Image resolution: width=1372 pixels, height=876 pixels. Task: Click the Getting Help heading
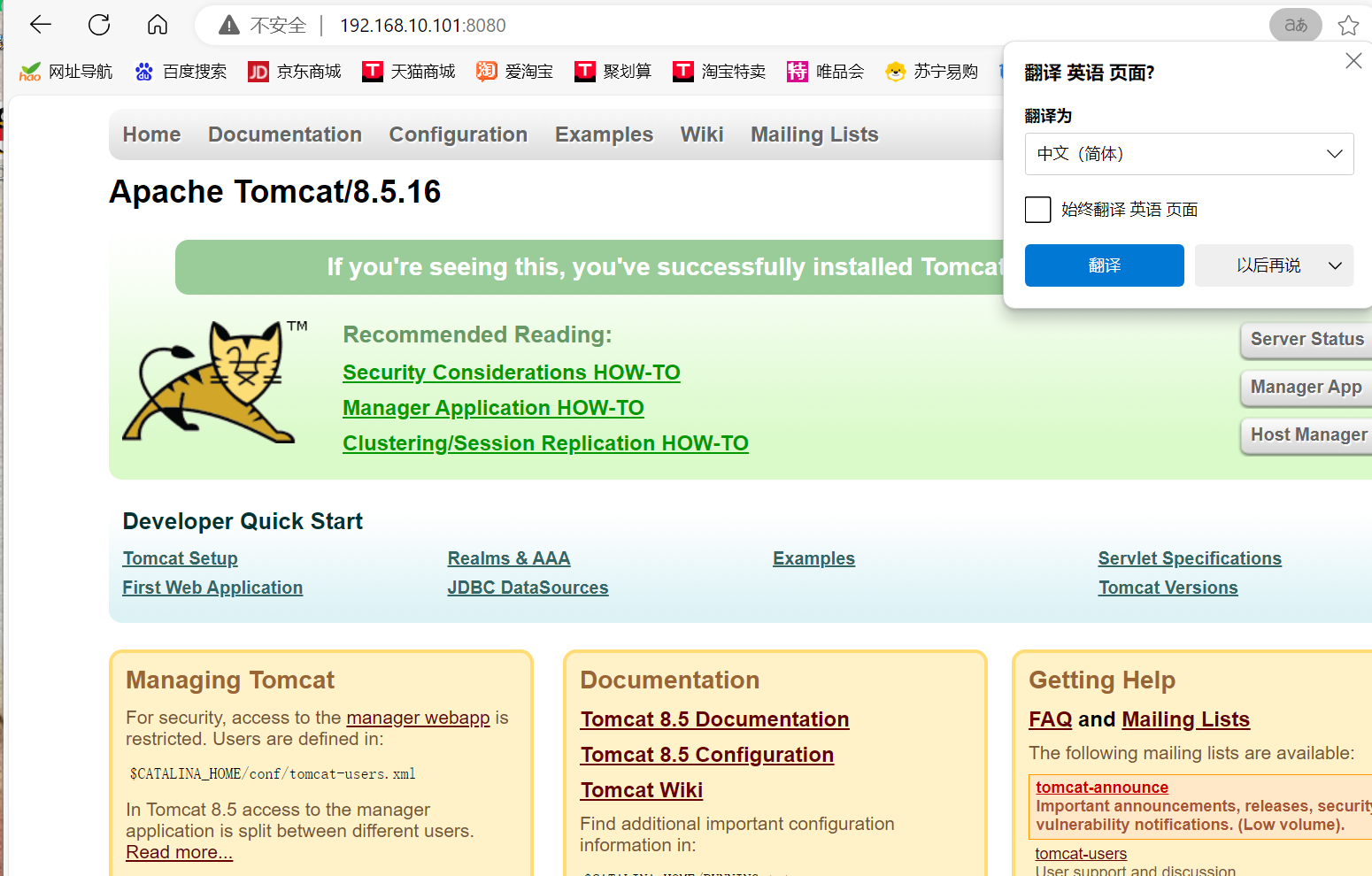(x=1102, y=680)
